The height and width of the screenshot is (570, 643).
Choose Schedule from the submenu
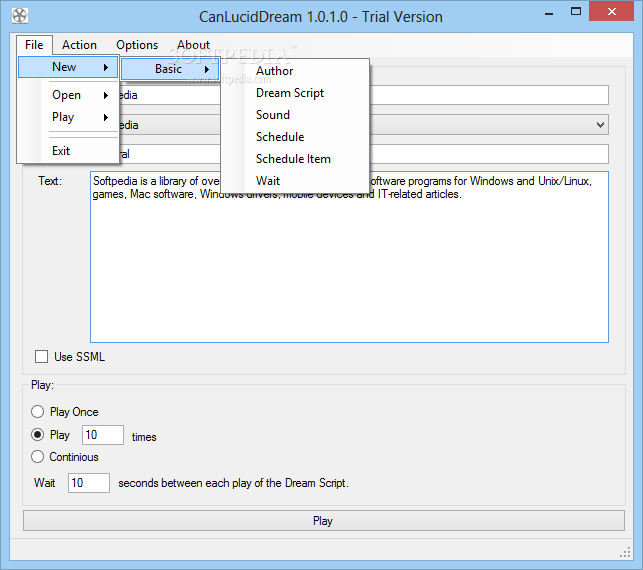tap(295, 137)
